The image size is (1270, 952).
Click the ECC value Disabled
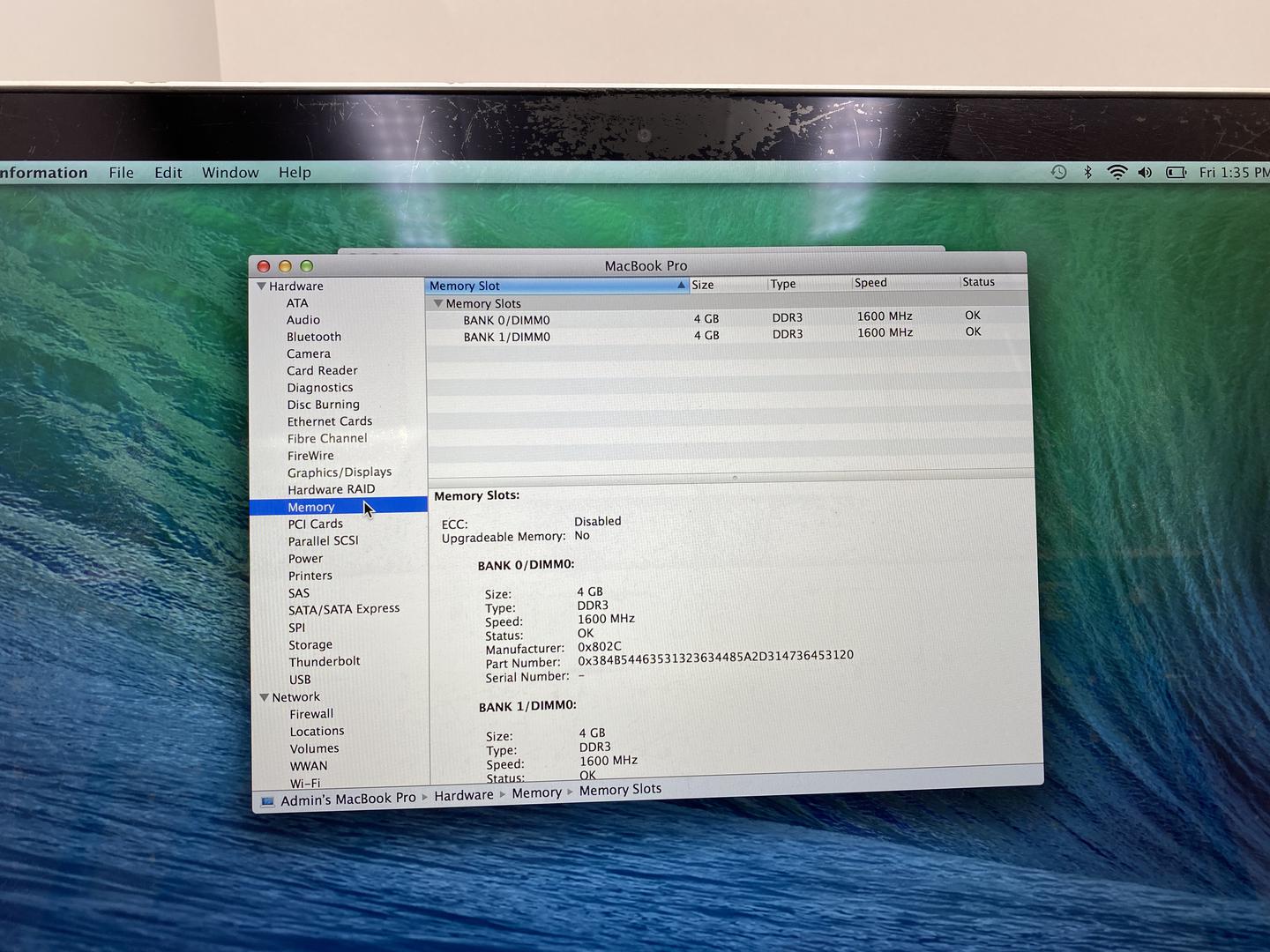(x=598, y=522)
